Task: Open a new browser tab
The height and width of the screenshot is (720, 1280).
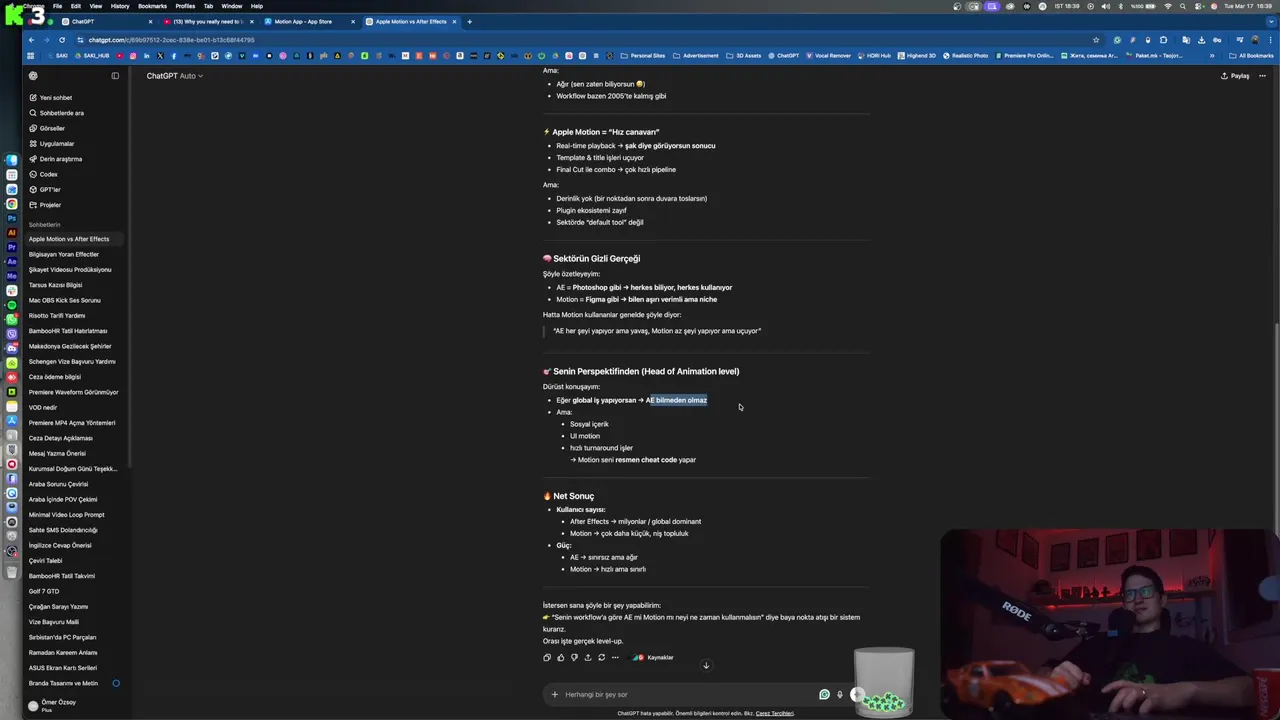Action: point(470,21)
